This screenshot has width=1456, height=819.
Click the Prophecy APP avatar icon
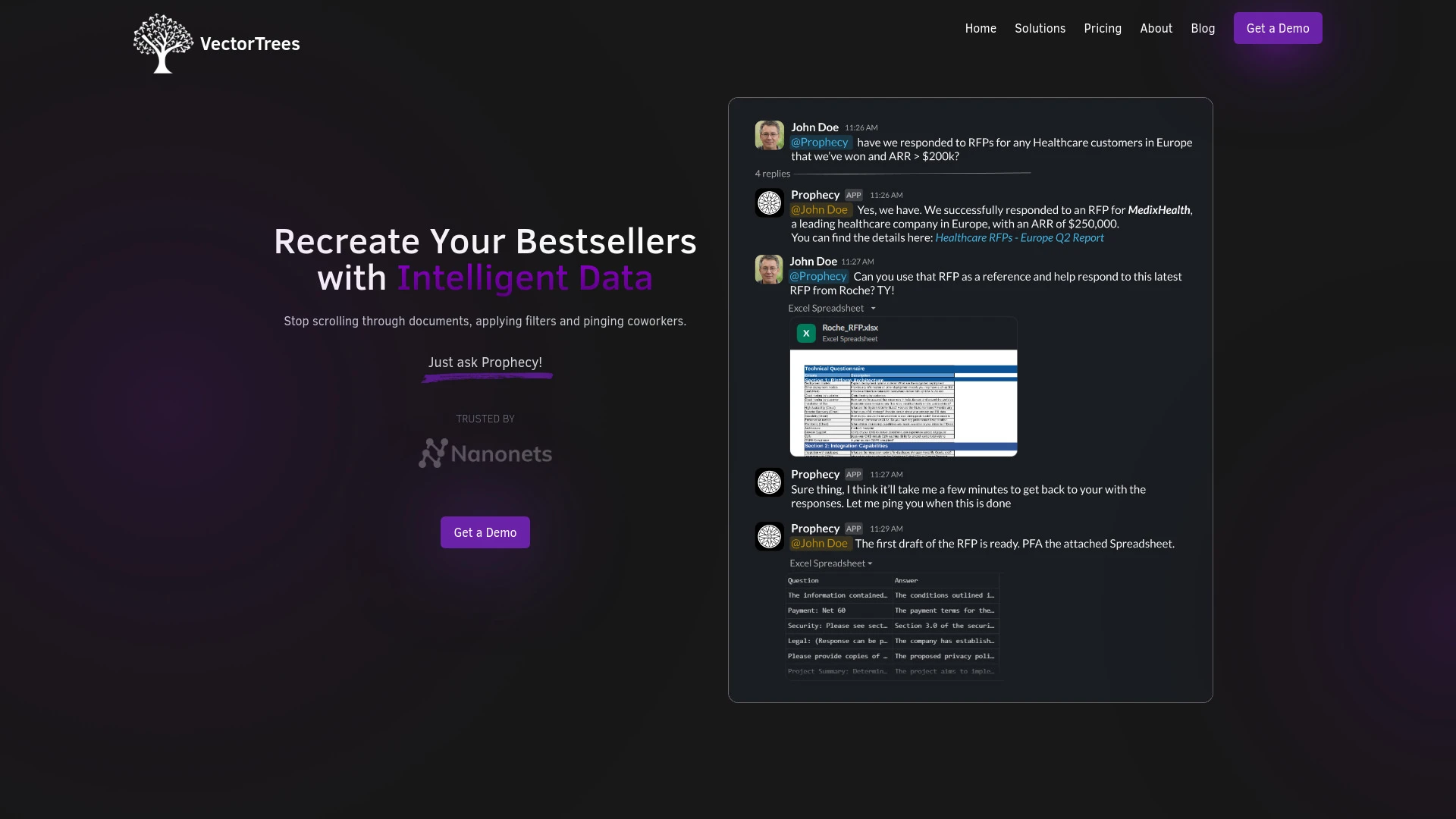click(x=768, y=202)
